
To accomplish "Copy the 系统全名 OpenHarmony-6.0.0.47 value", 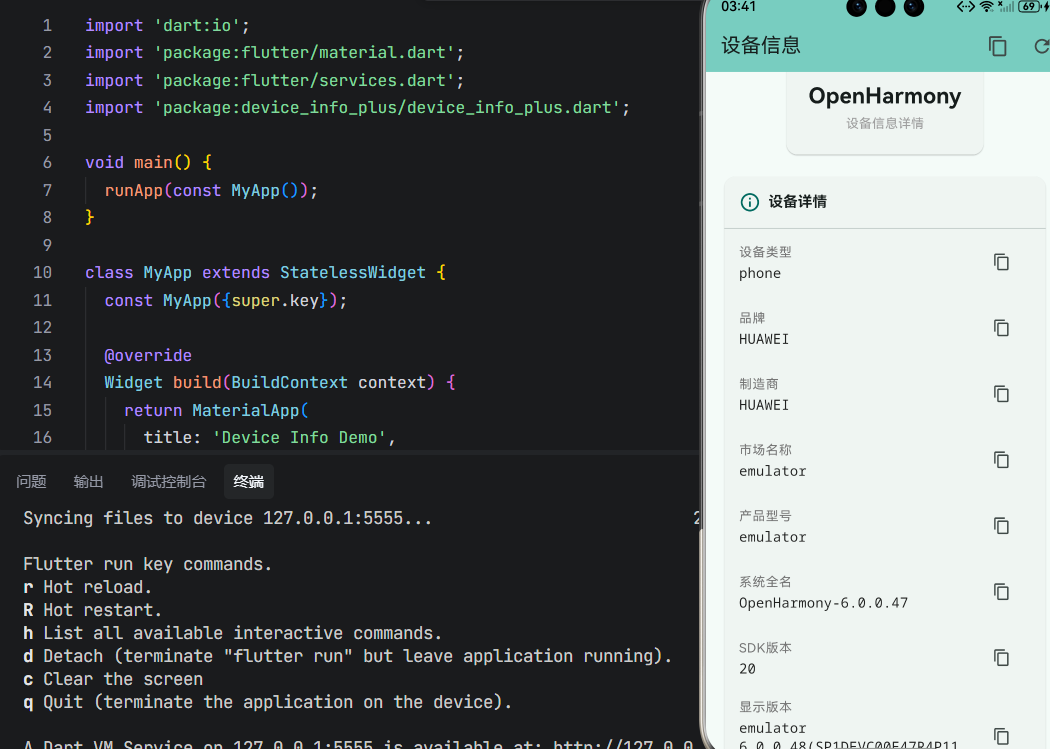I will (1001, 592).
